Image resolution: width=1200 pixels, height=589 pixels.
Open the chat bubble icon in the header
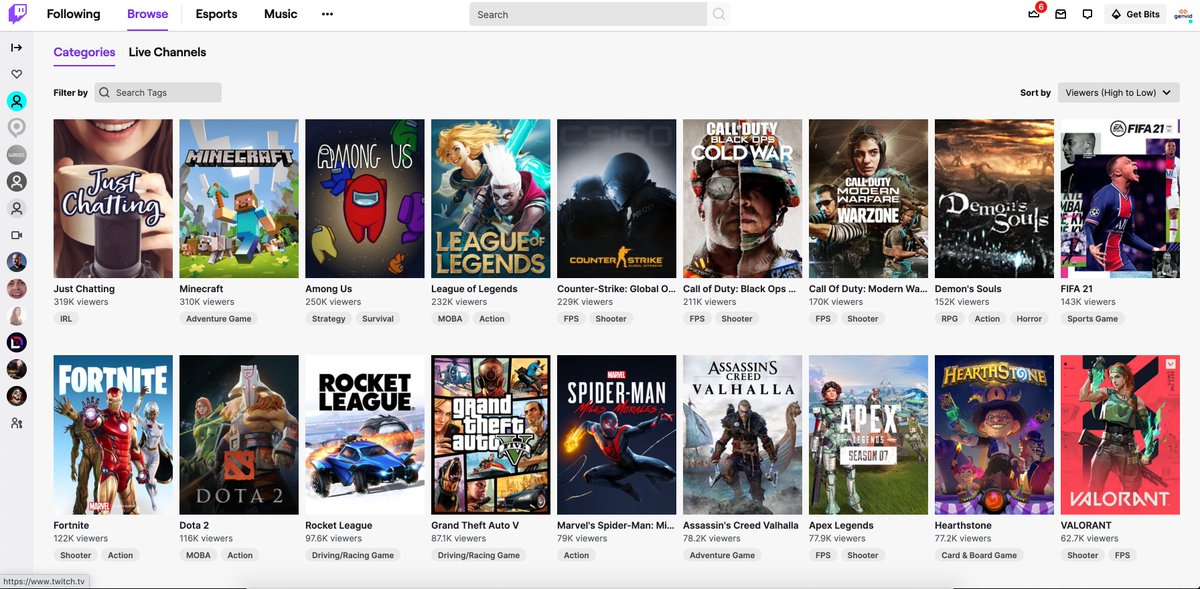point(1087,14)
